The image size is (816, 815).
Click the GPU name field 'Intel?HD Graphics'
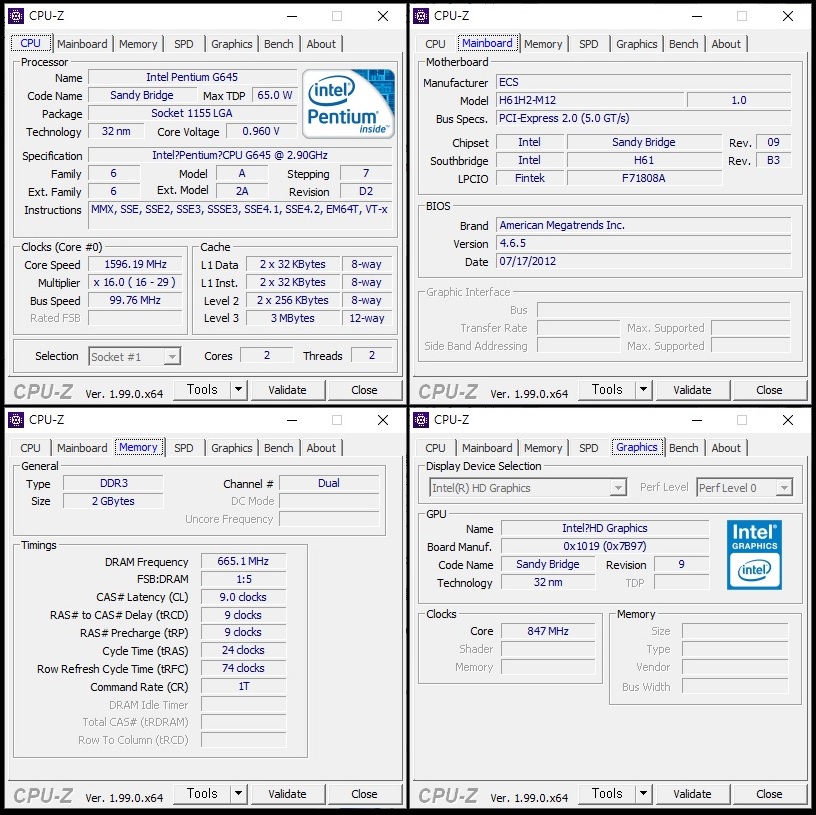coord(605,528)
